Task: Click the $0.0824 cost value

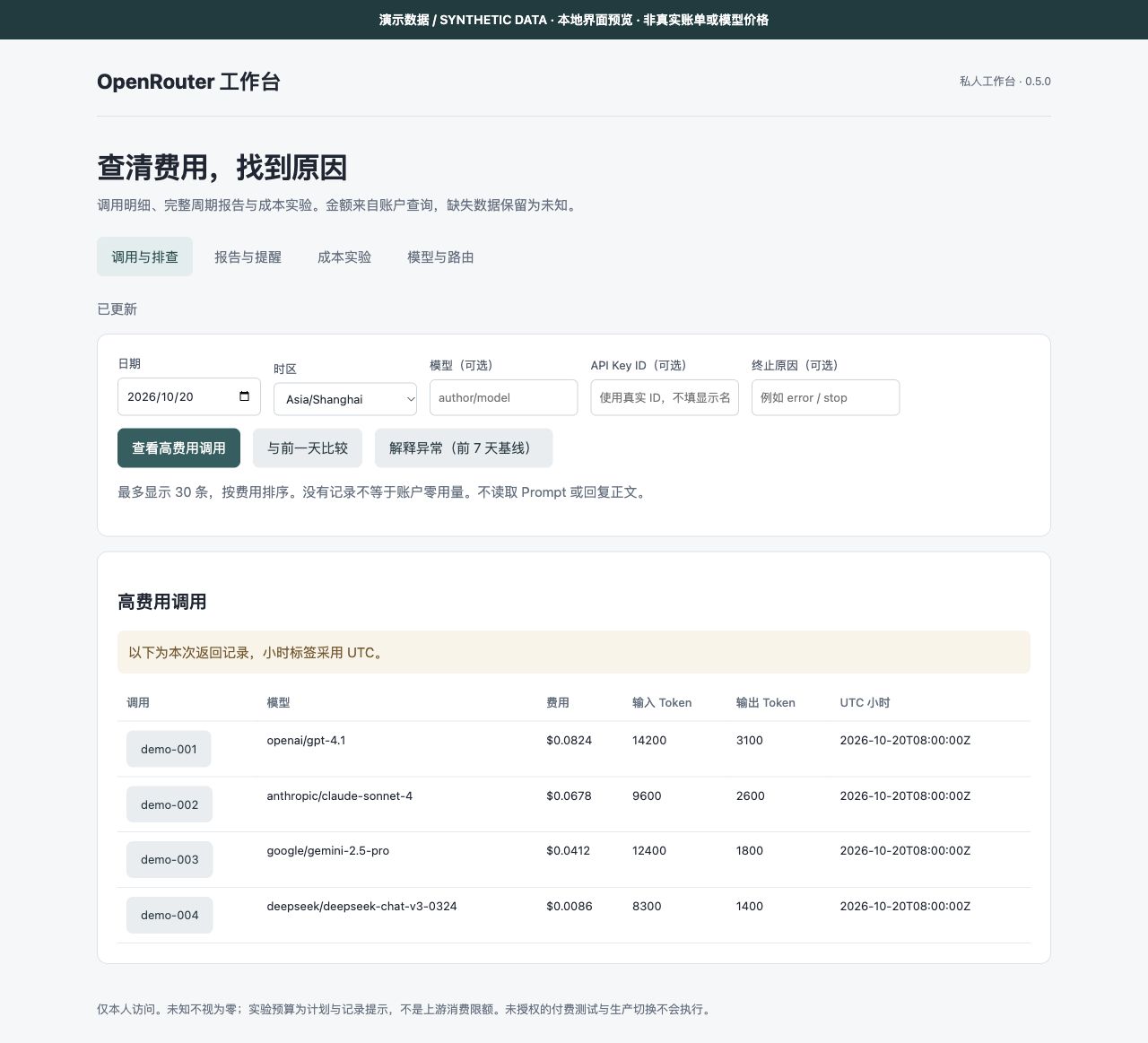Action: [569, 740]
